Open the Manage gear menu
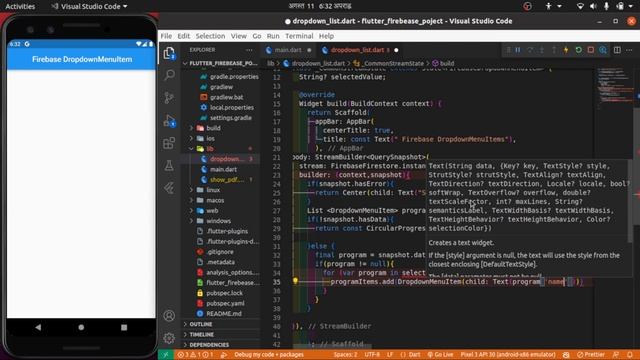The height and width of the screenshot is (360, 640). coord(169,338)
